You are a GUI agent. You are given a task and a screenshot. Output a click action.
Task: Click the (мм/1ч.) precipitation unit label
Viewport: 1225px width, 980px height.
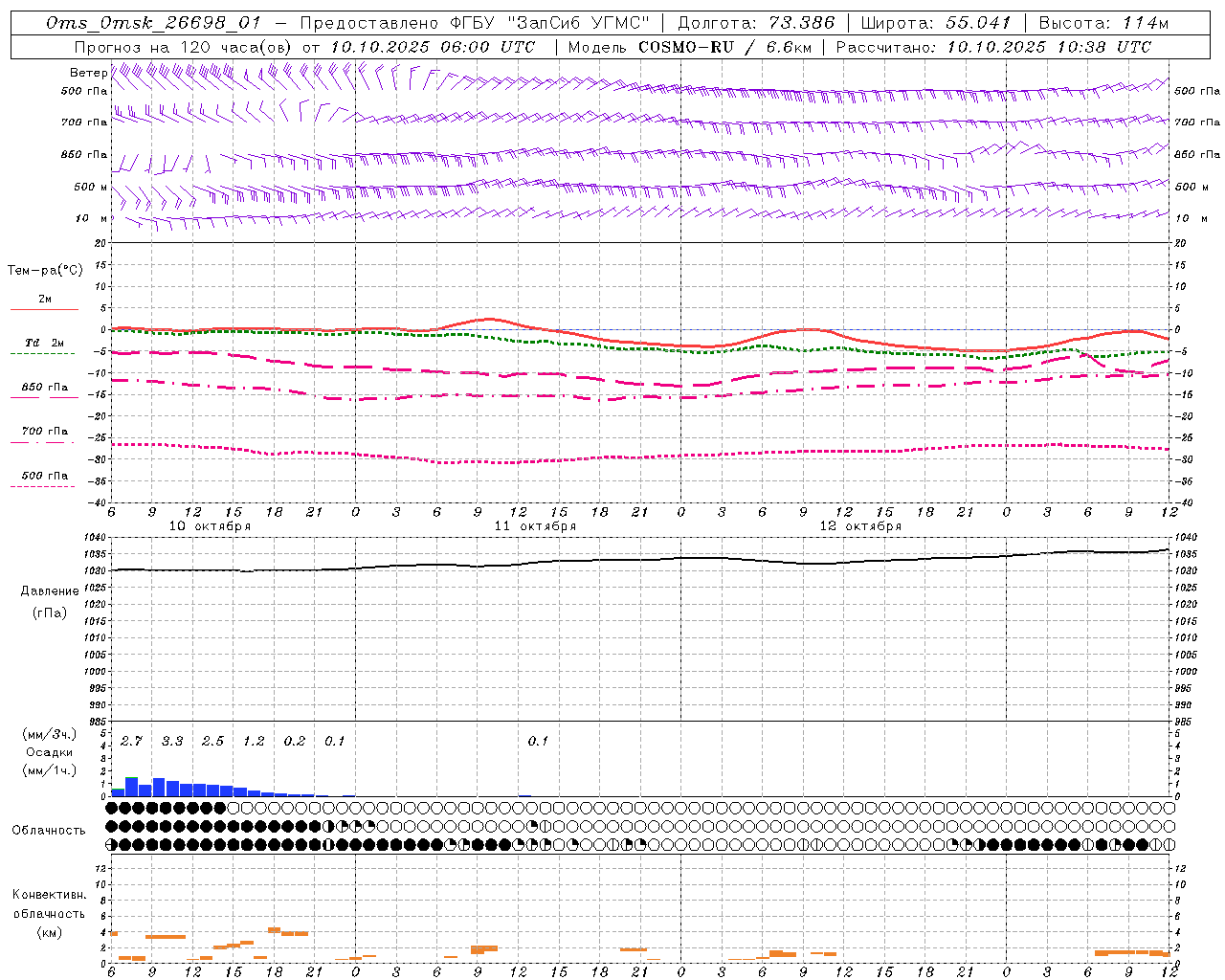pos(50,769)
